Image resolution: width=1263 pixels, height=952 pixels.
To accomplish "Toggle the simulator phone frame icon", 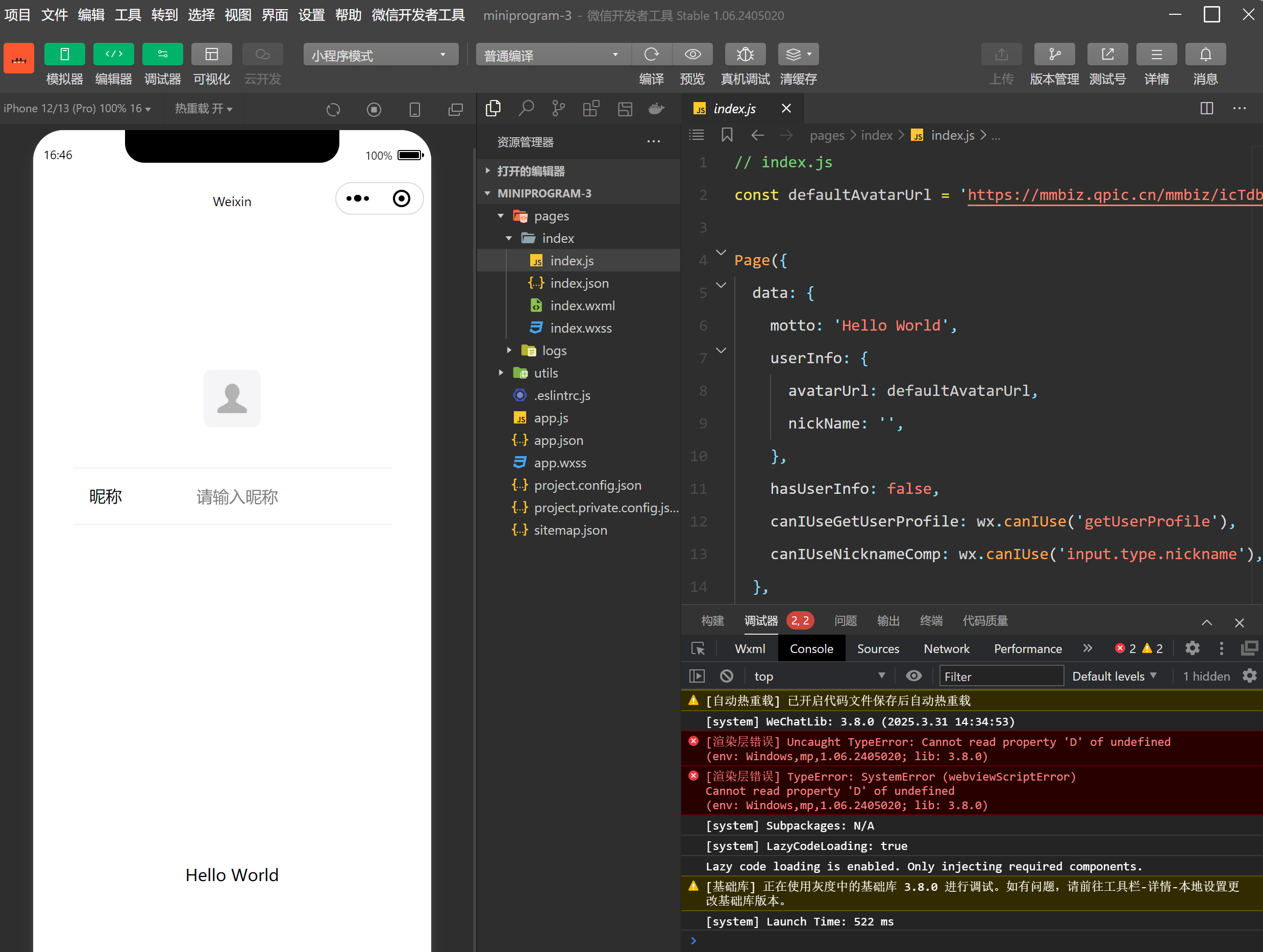I will [415, 109].
